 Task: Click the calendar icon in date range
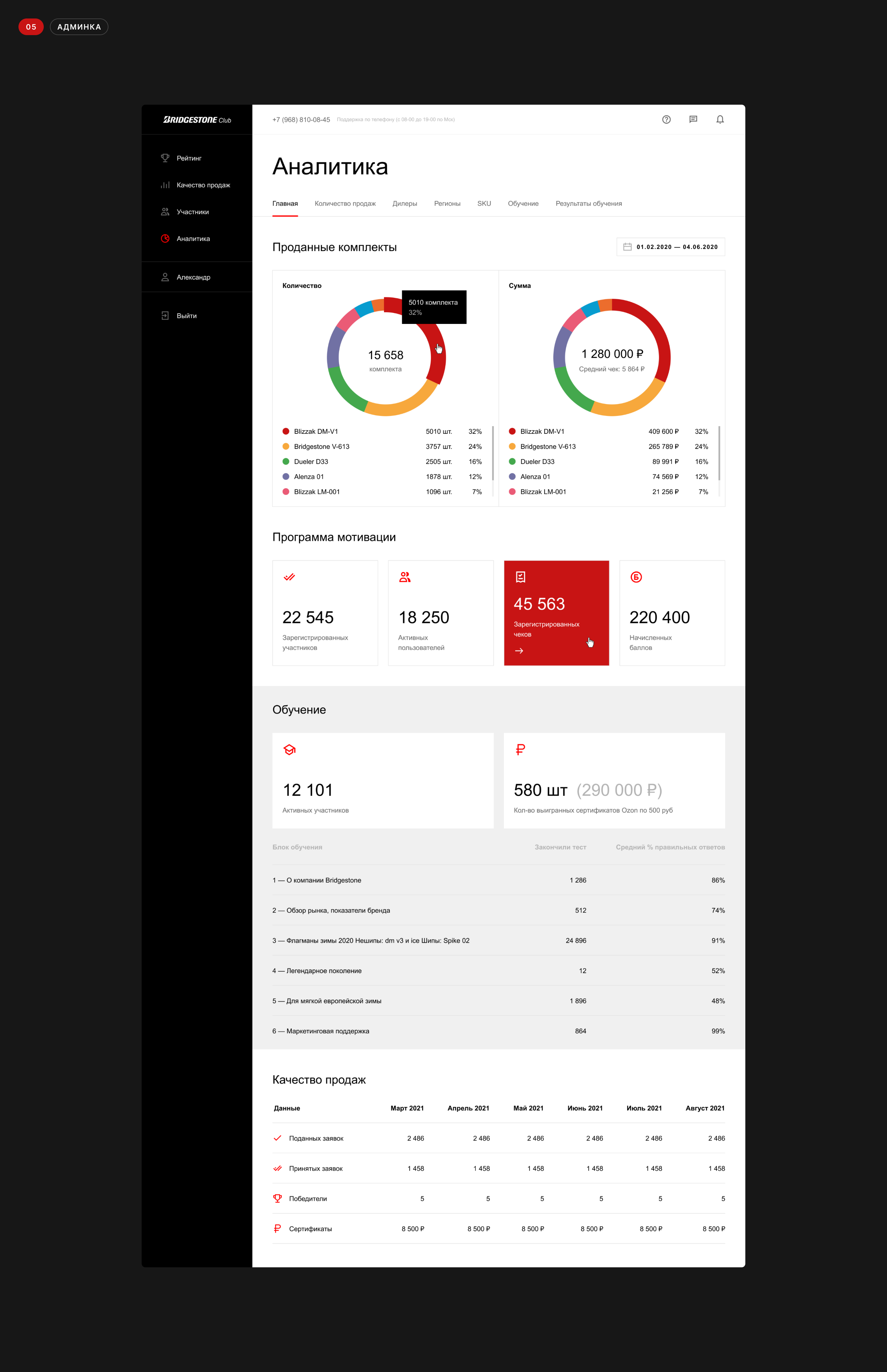627,247
